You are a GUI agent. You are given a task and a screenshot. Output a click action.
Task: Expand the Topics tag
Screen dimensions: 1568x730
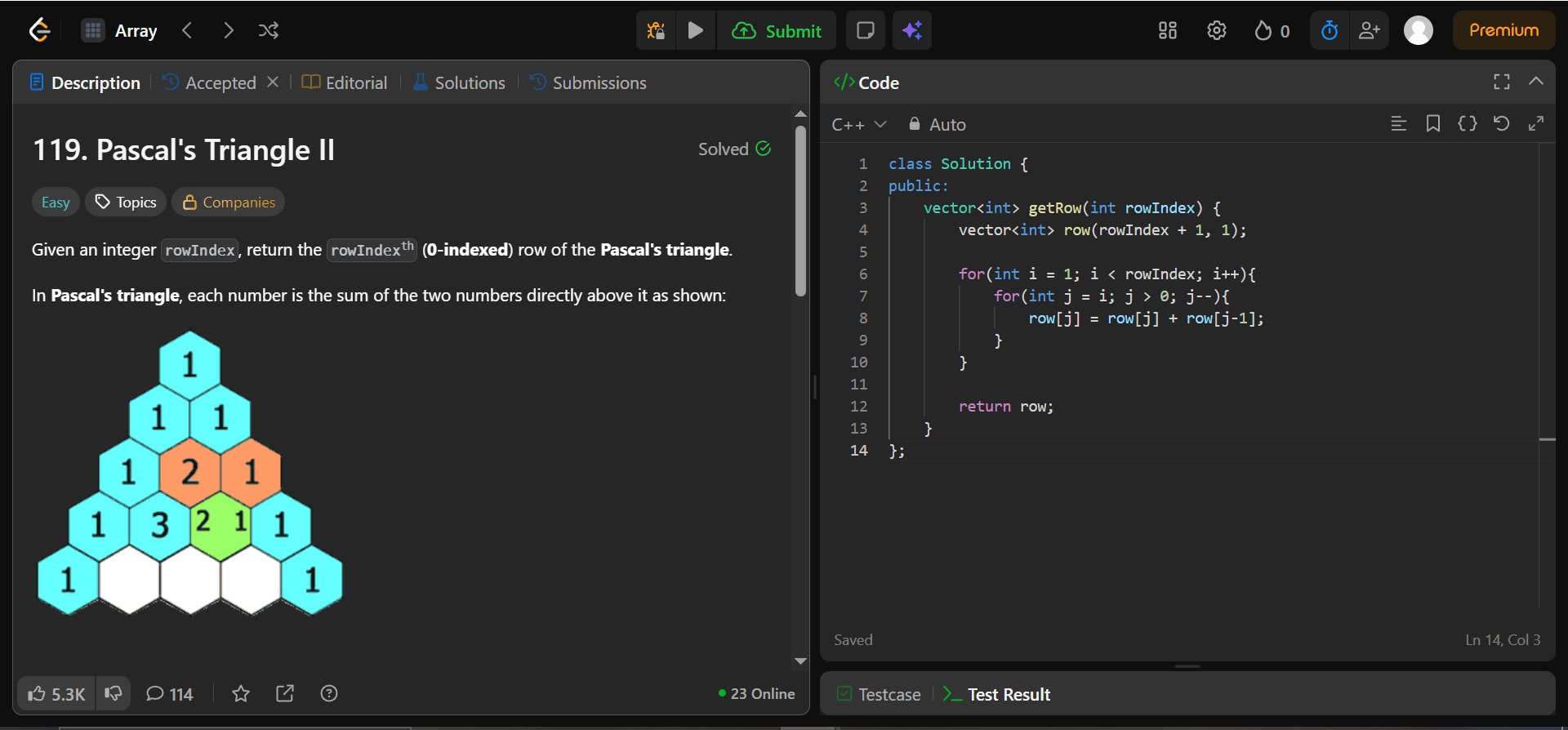[126, 203]
